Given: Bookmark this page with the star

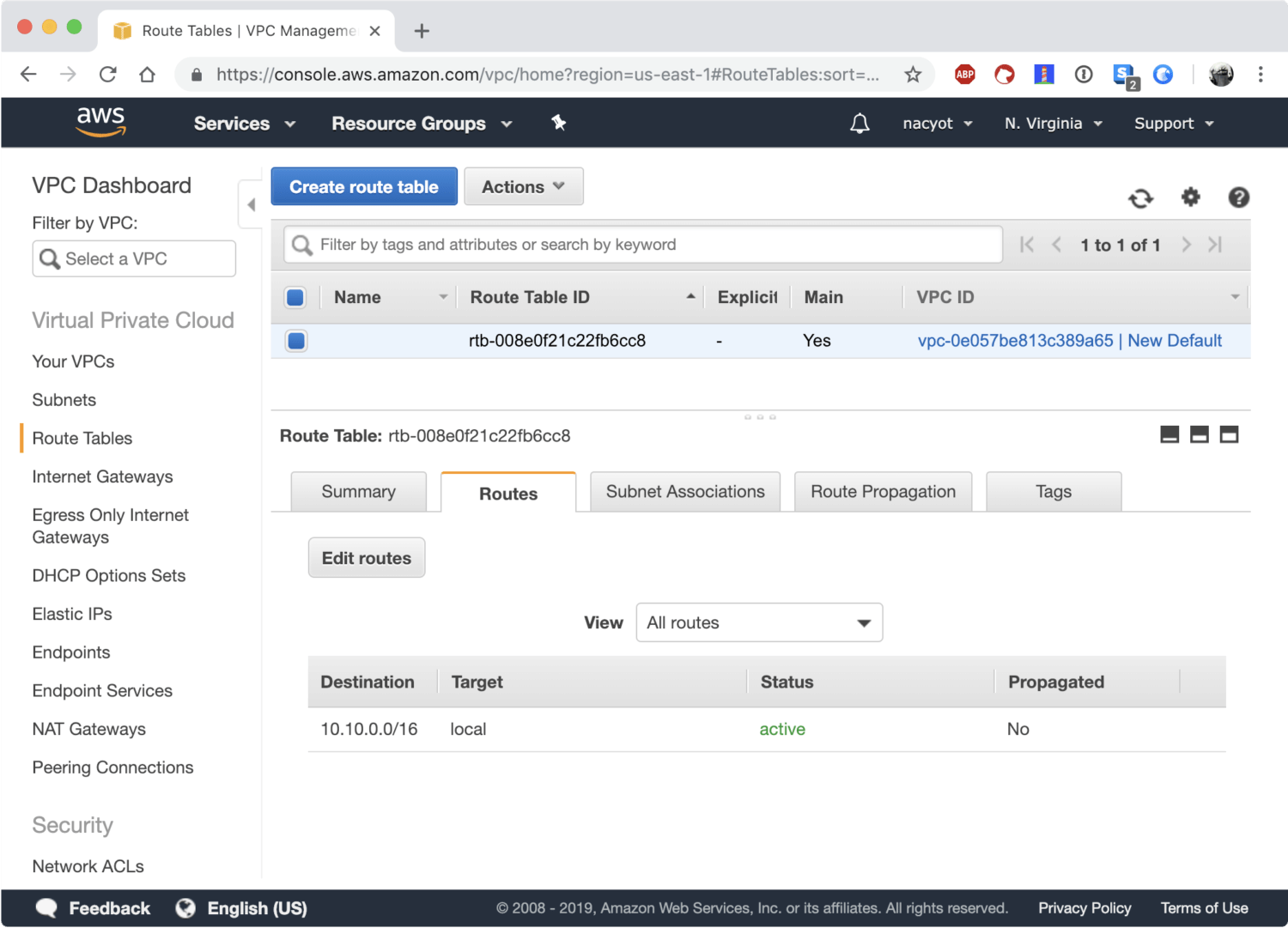Looking at the screenshot, I should [x=913, y=75].
